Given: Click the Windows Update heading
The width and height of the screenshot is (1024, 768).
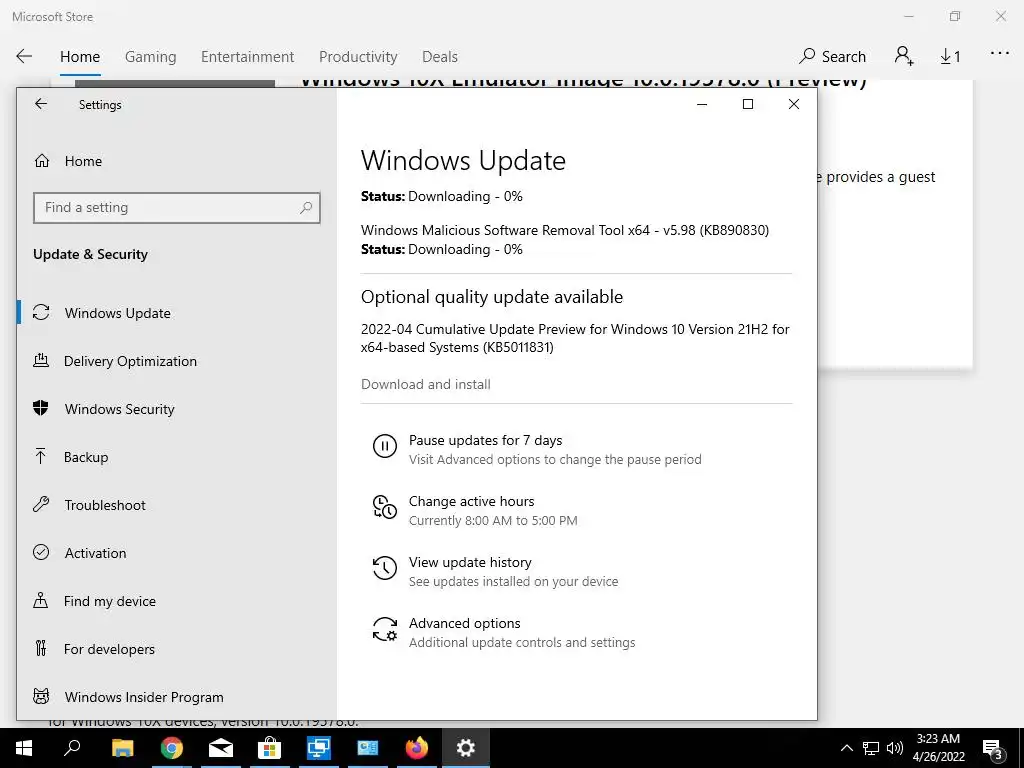Looking at the screenshot, I should (463, 161).
